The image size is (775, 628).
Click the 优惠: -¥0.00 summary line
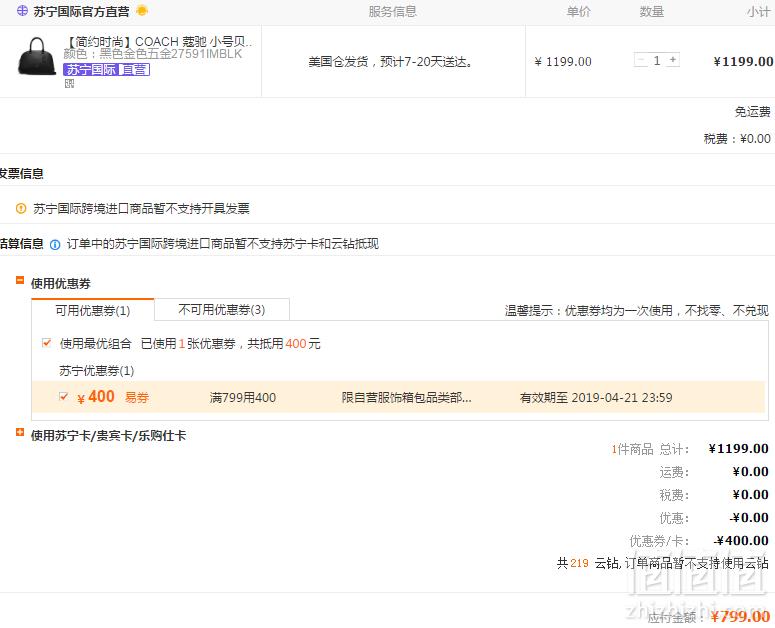pyautogui.click(x=714, y=518)
